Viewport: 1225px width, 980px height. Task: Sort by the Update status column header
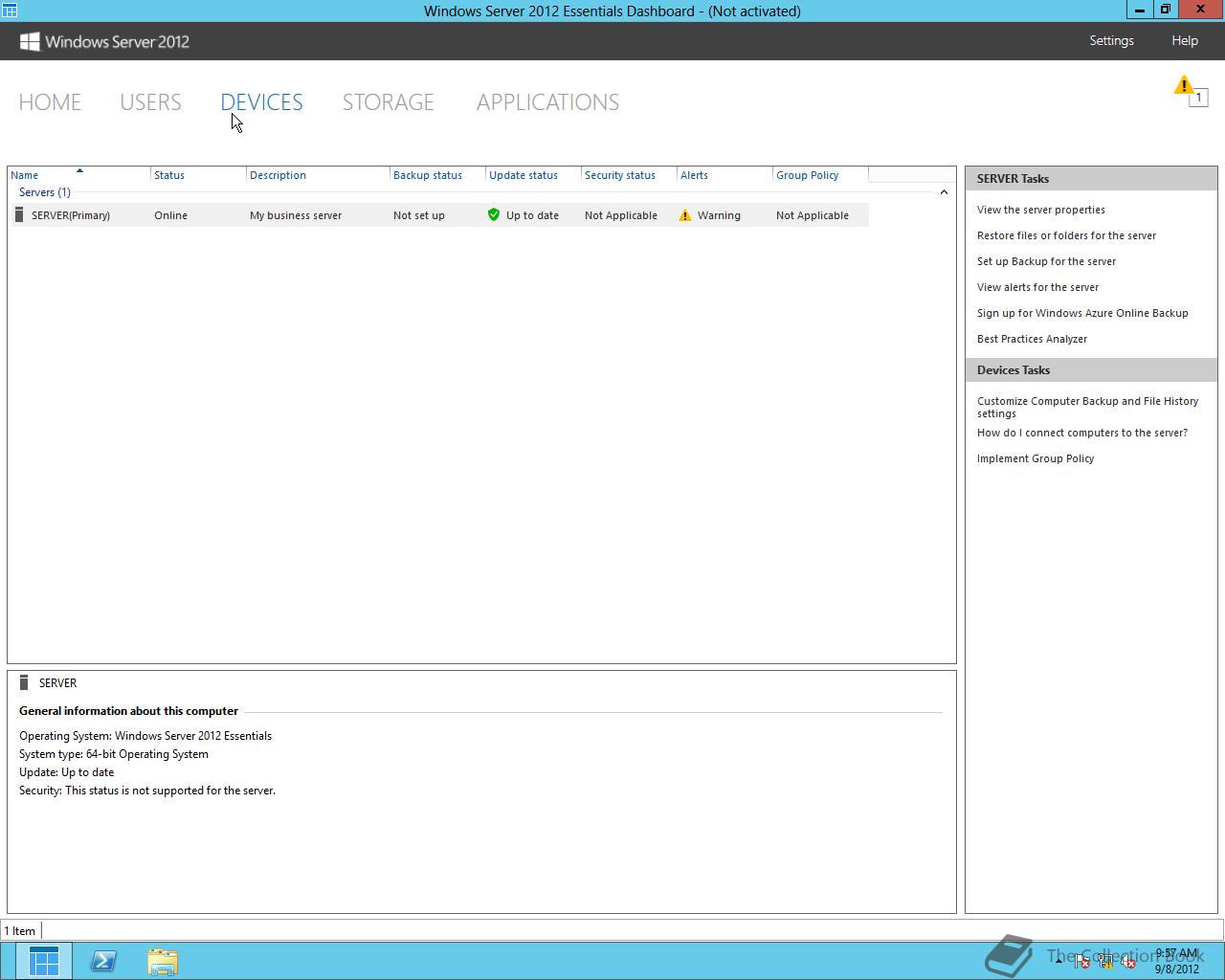click(534, 175)
